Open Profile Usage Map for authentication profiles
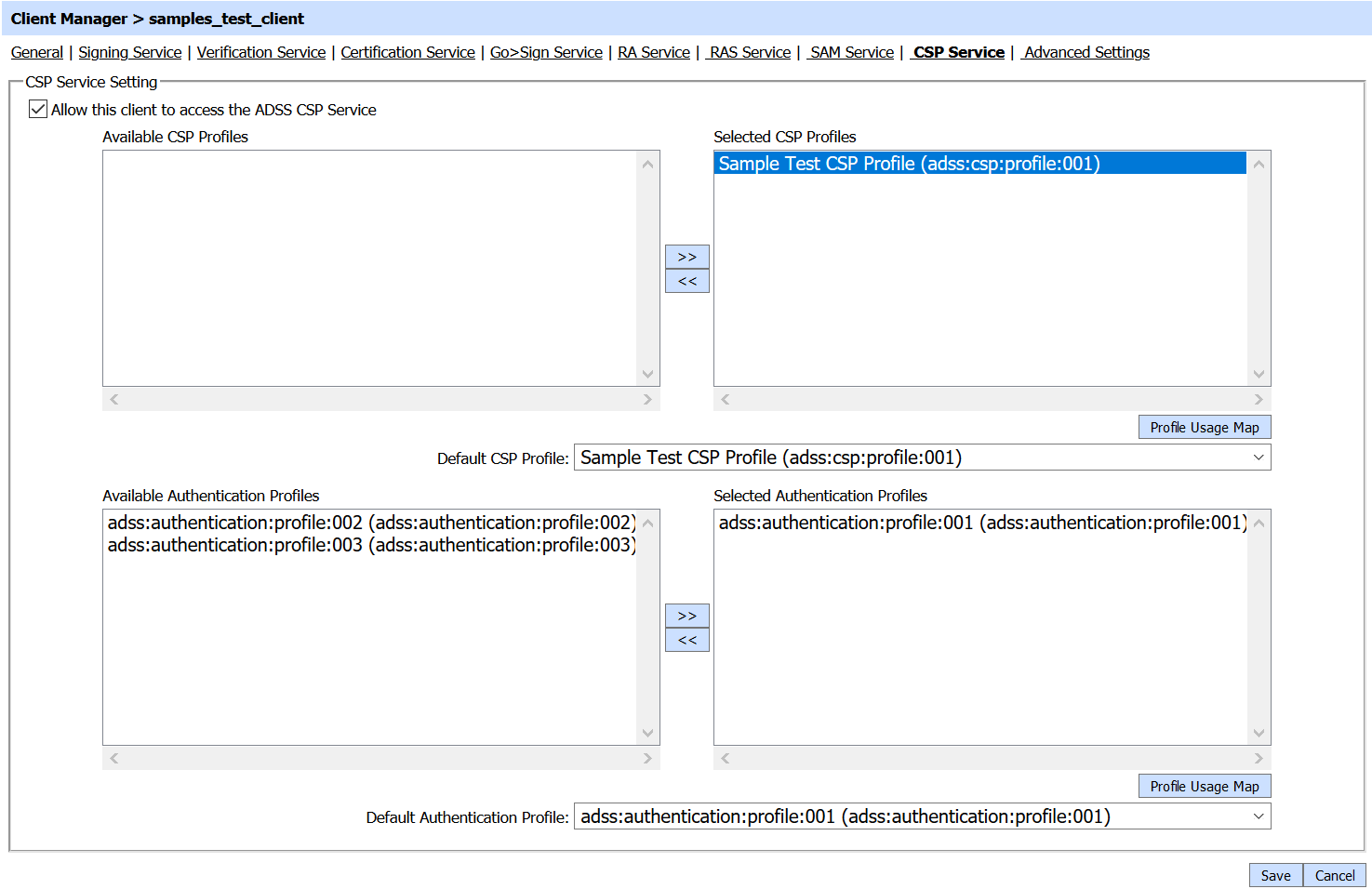 [1204, 786]
